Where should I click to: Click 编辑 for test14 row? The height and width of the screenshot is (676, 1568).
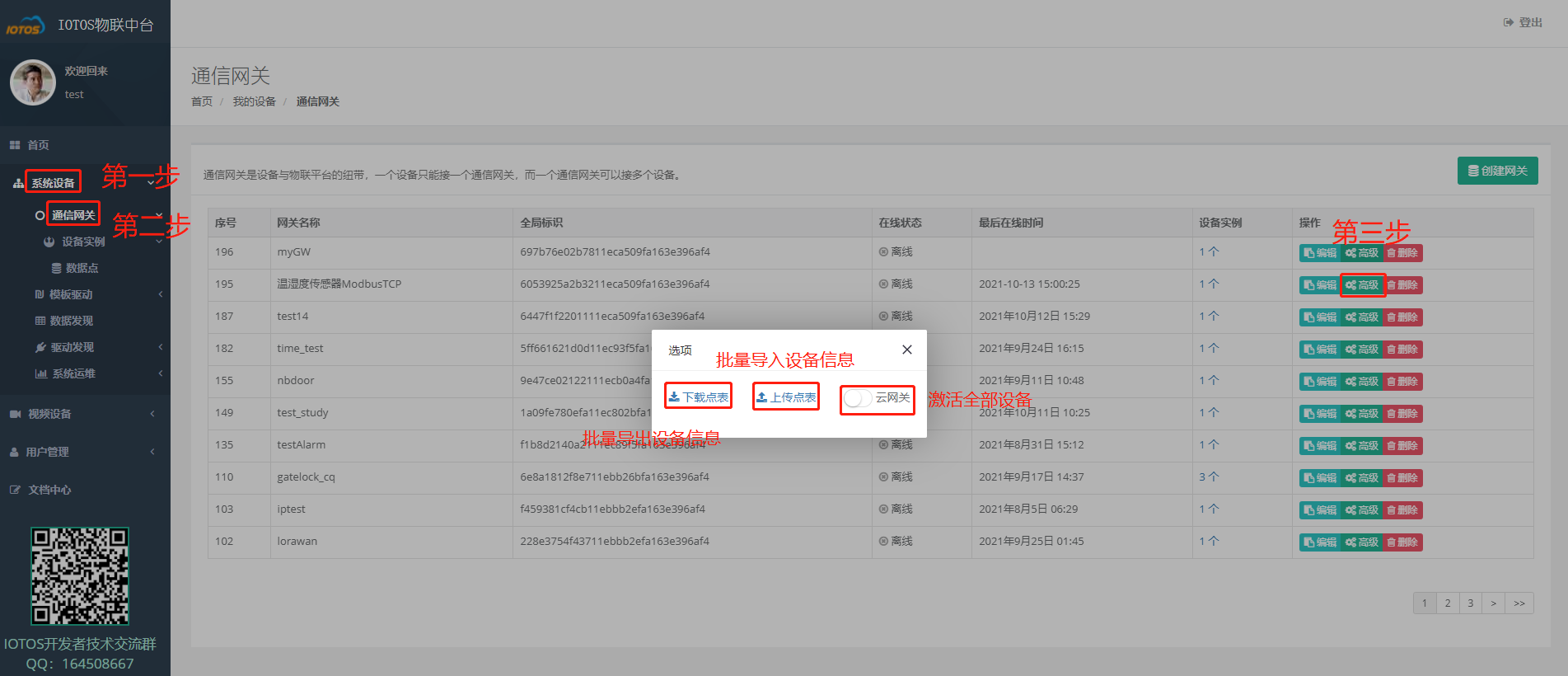tap(1320, 317)
